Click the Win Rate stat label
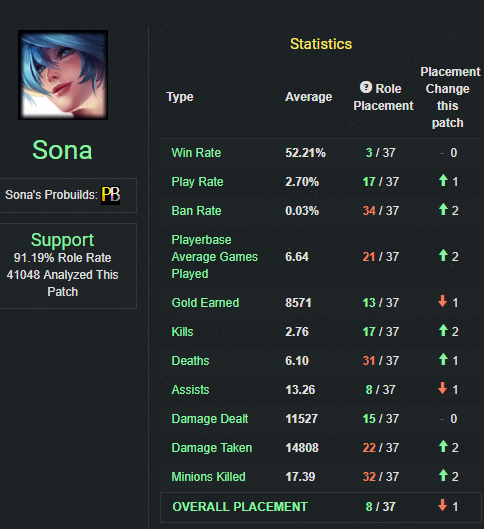Screen dimensions: 484x529 point(196,153)
